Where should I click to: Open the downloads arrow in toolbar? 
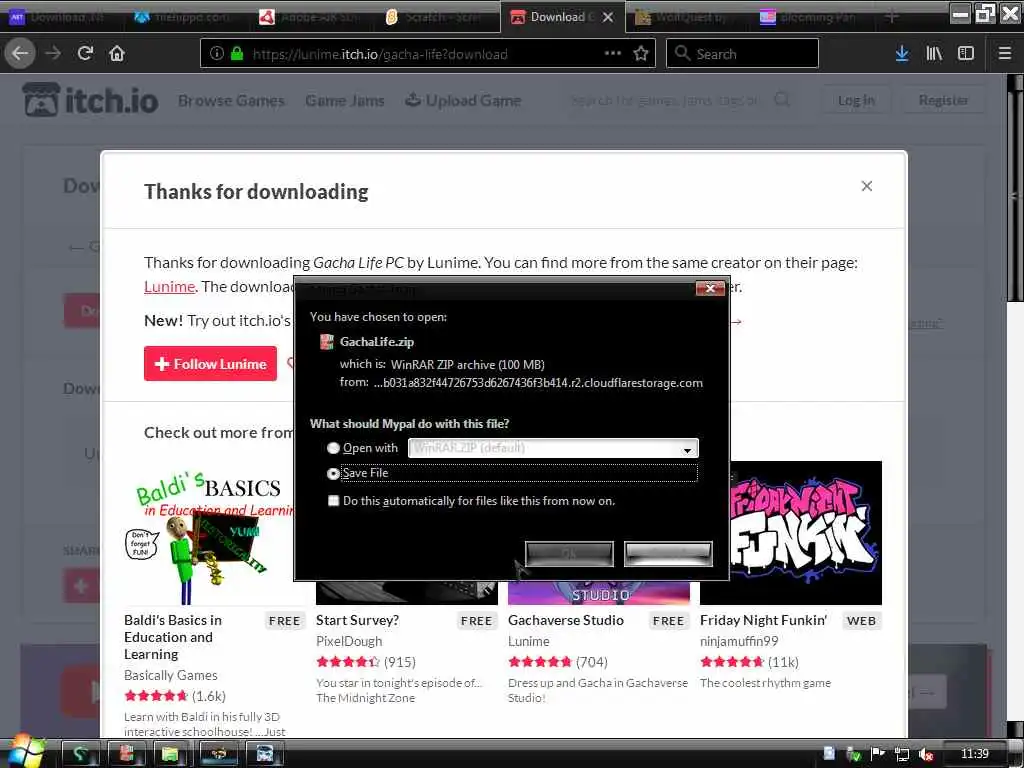coord(902,54)
